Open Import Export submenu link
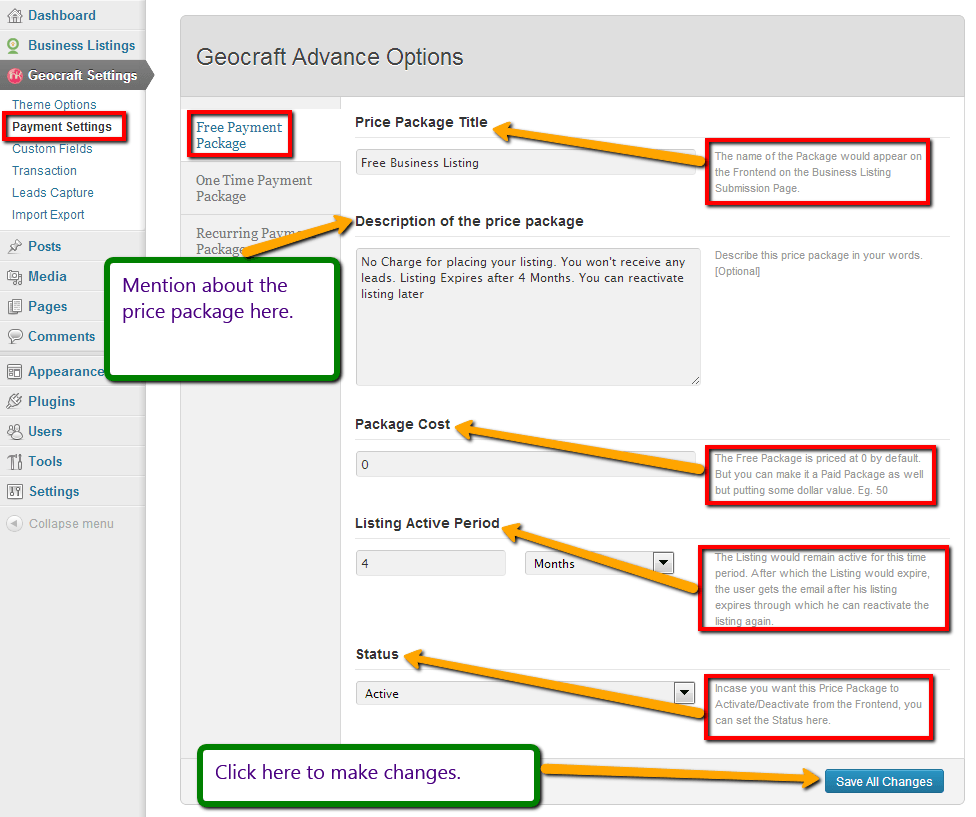Screen dimensions: 976x817 point(48,215)
